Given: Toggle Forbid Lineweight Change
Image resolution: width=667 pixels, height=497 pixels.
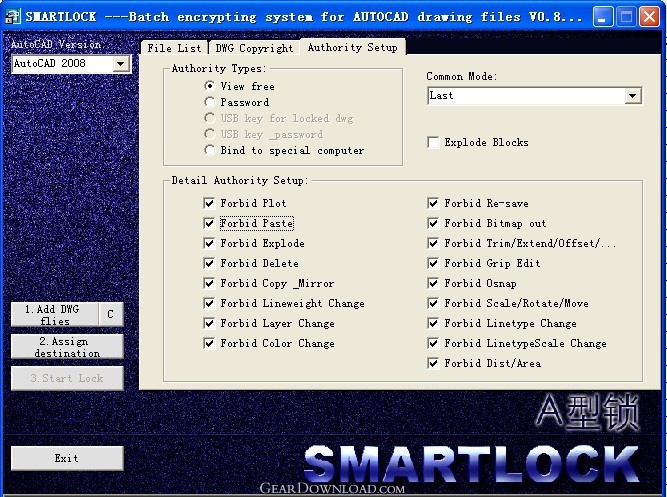Looking at the screenshot, I should (209, 303).
